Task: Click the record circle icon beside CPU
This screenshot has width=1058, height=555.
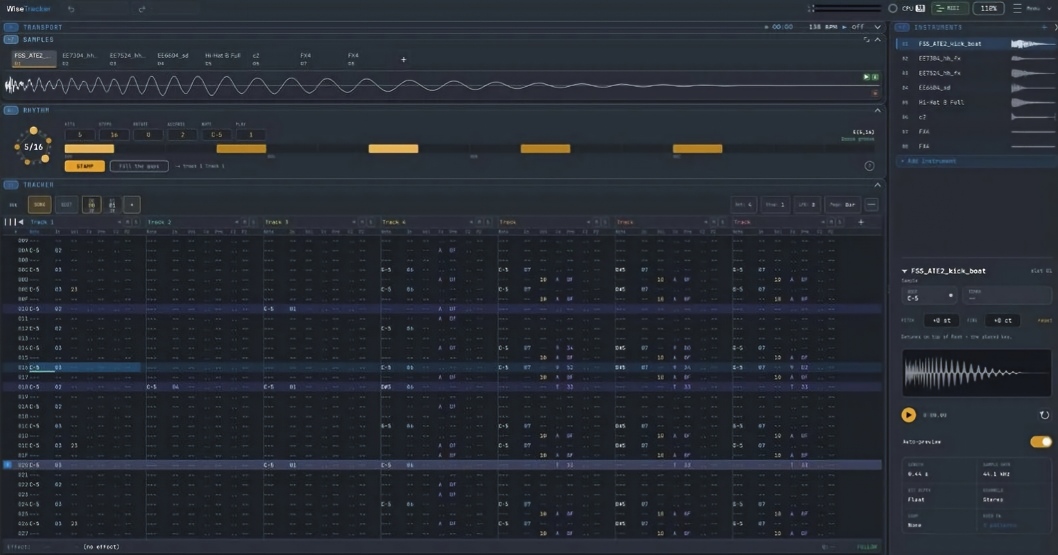Action: coord(893,8)
